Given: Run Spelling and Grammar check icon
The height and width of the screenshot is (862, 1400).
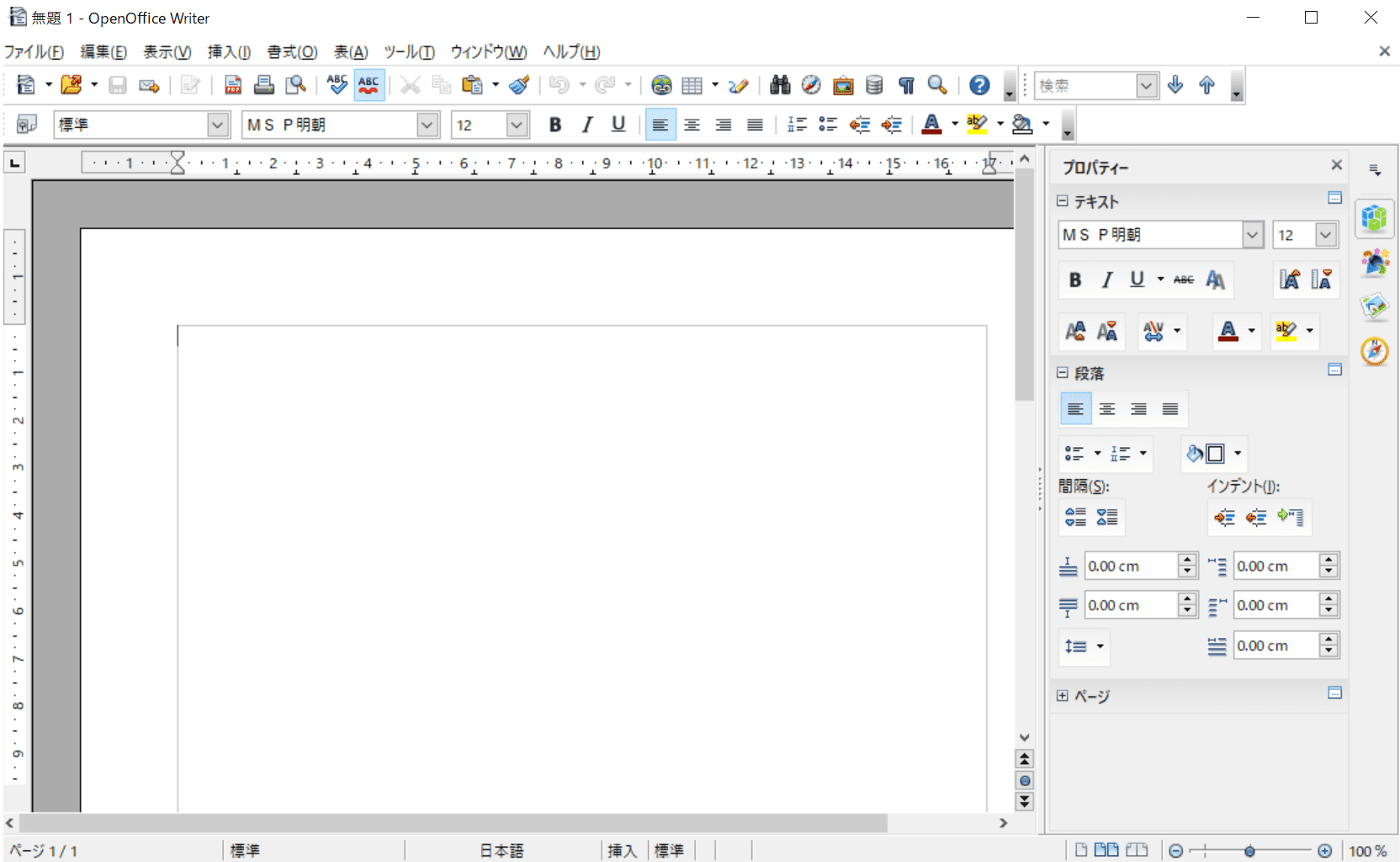Looking at the screenshot, I should [x=337, y=85].
